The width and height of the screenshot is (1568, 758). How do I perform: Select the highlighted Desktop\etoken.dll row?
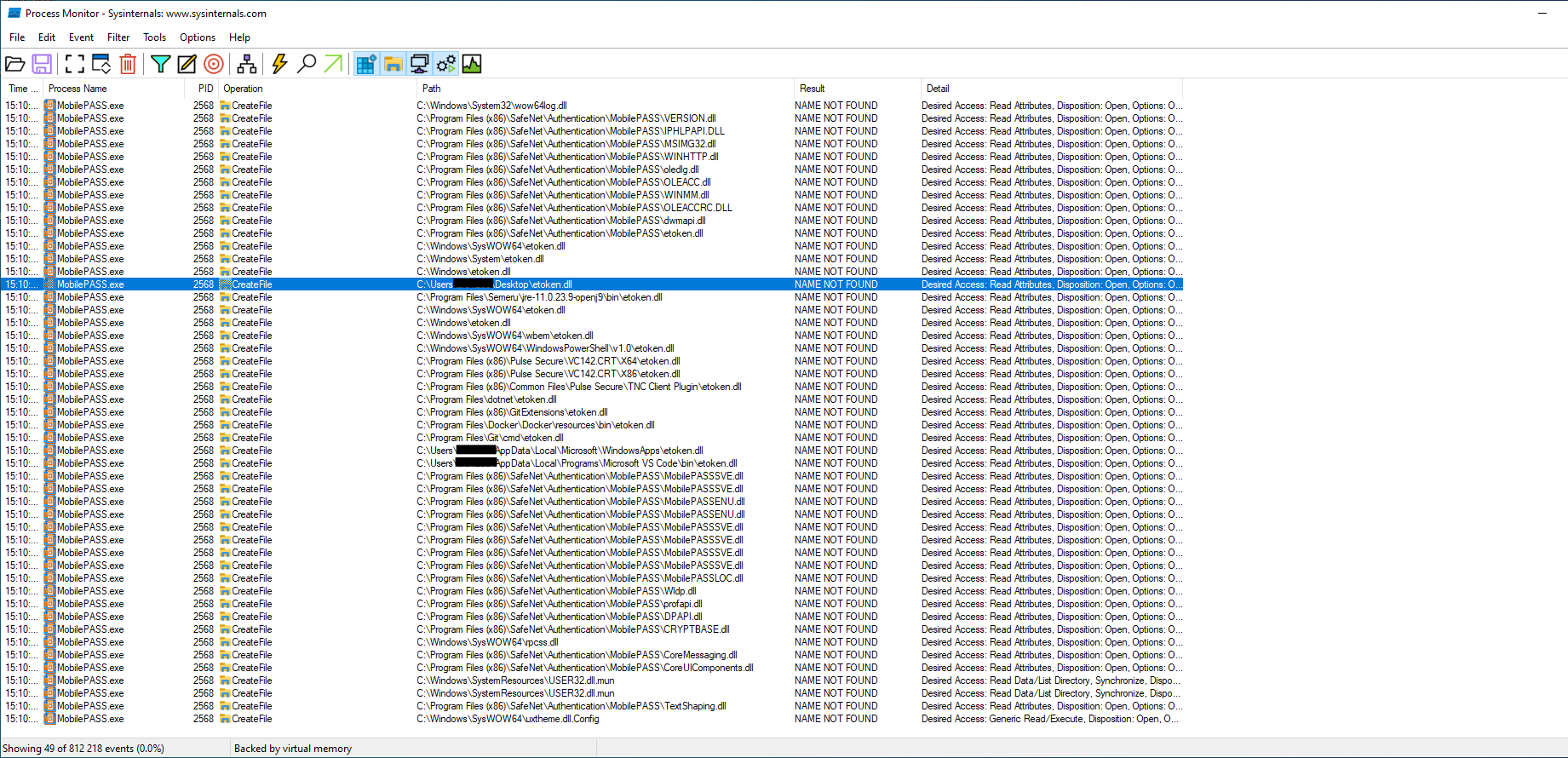click(593, 284)
